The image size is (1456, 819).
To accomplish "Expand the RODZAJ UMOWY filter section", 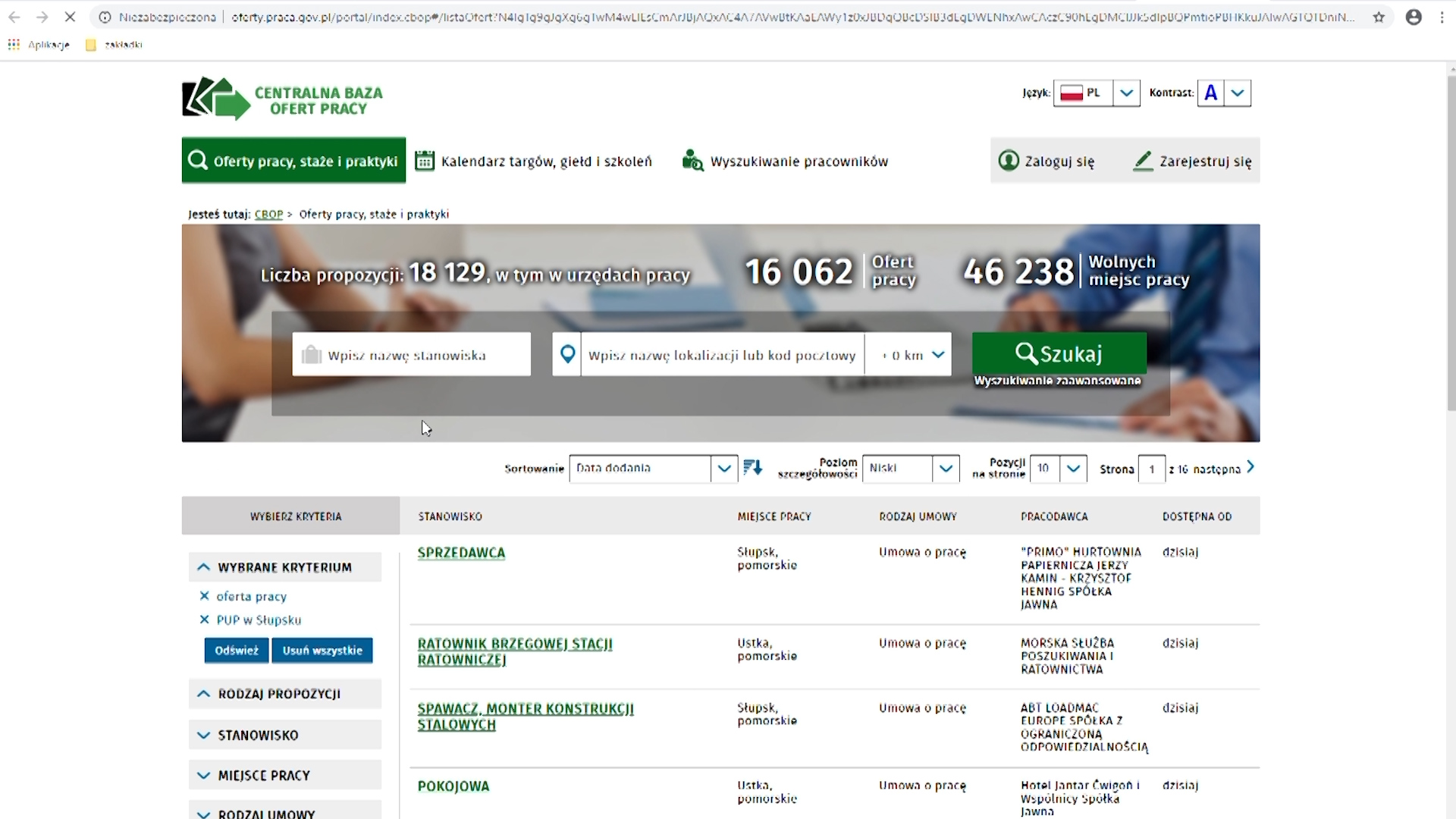I will click(x=284, y=811).
